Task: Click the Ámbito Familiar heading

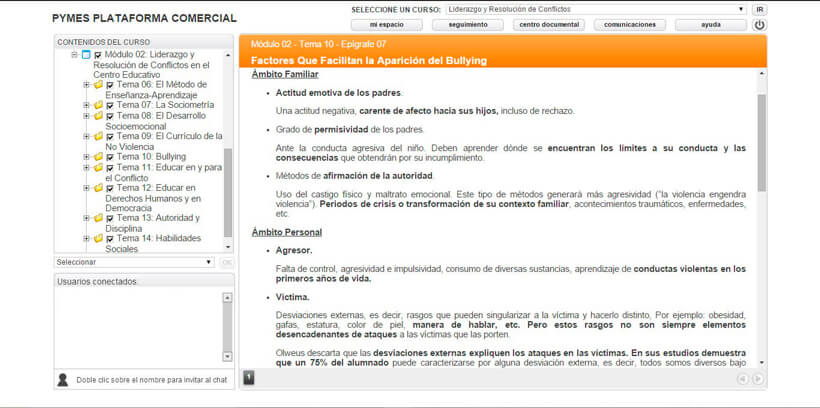Action: 285,74
